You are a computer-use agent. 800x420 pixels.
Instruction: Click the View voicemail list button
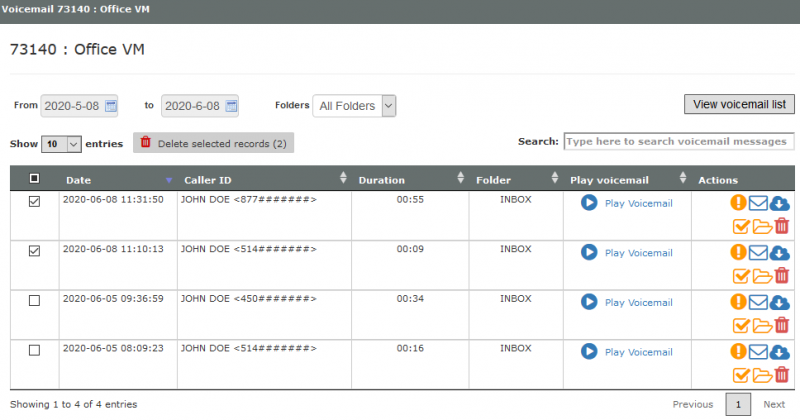coord(739,104)
